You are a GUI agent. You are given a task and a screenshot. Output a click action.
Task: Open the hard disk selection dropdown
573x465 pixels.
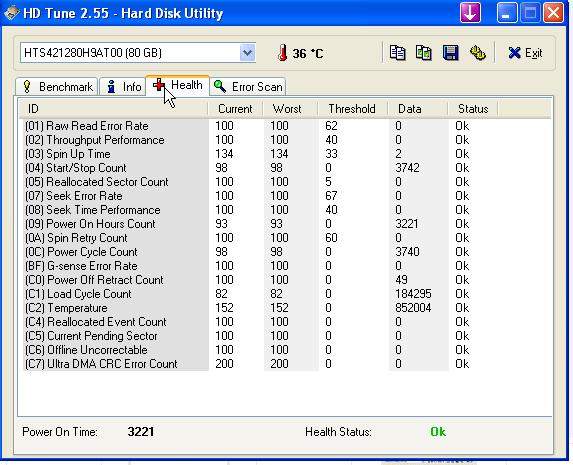coord(247,53)
